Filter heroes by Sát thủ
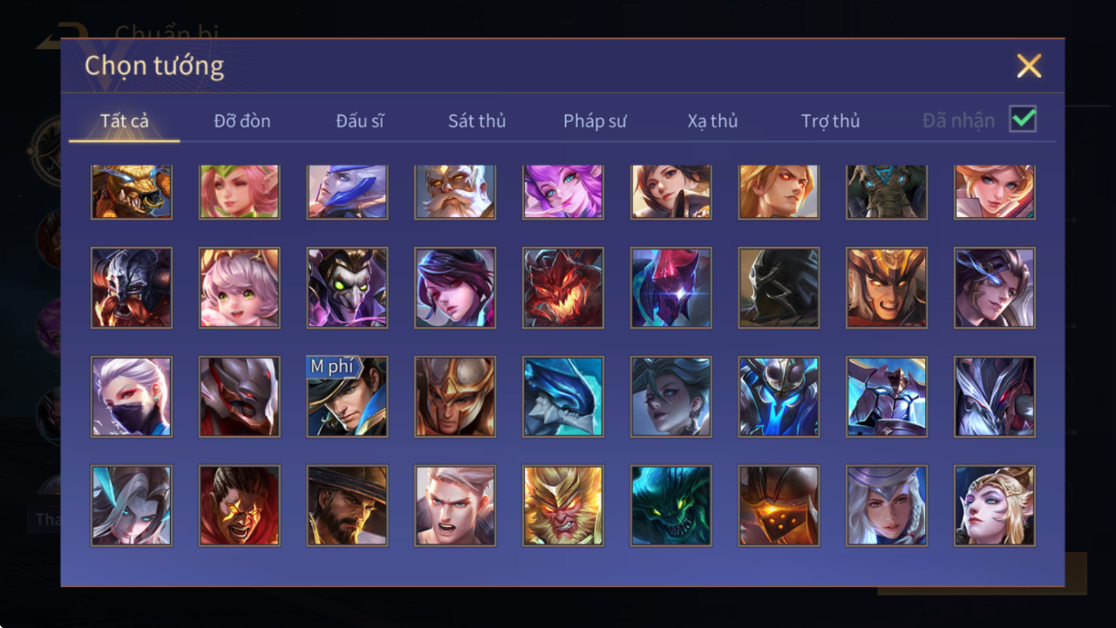This screenshot has height=628, width=1116. [x=477, y=121]
